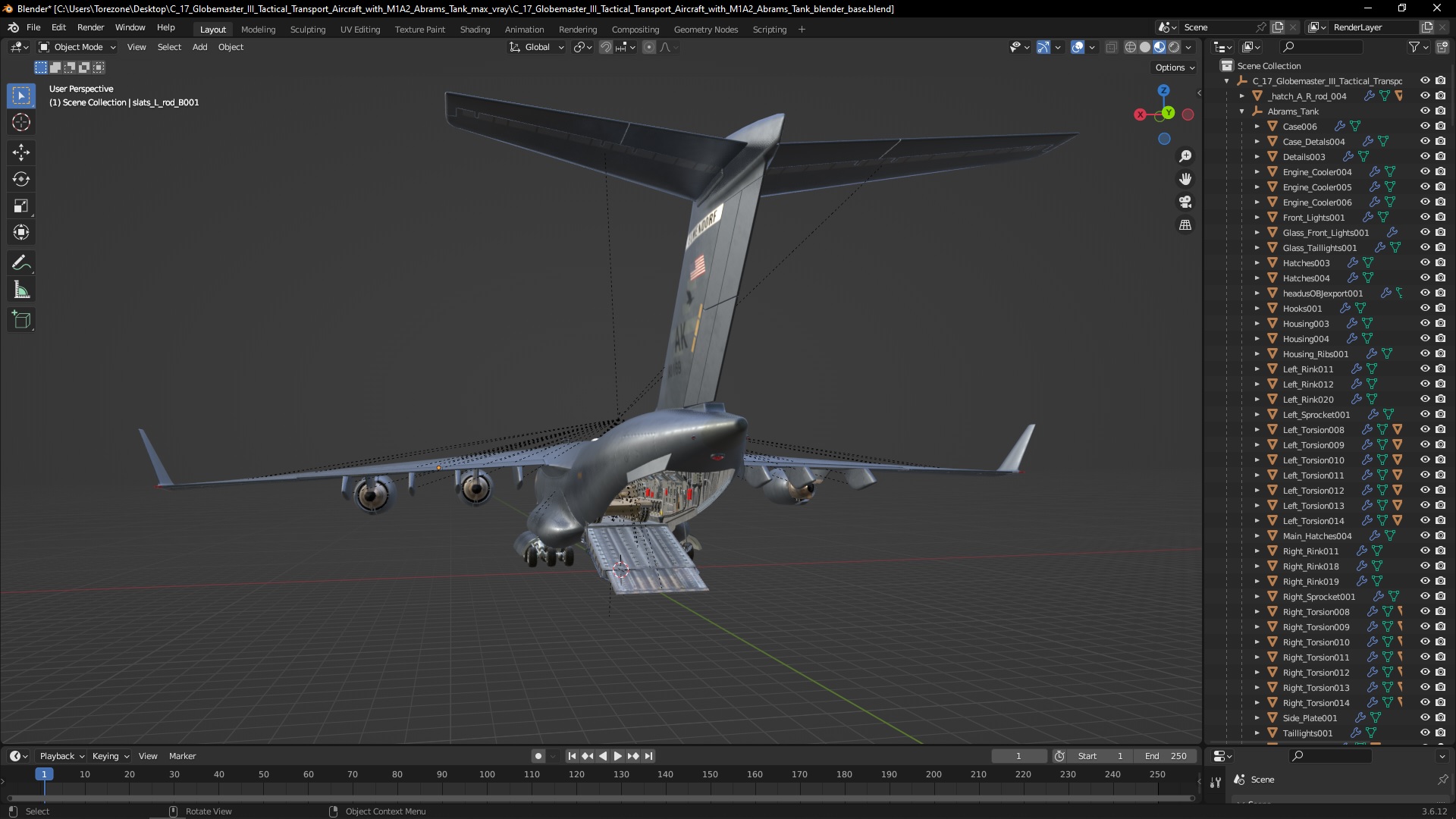Image resolution: width=1456 pixels, height=819 pixels.
Task: Select the Transform tool
Action: click(x=21, y=232)
